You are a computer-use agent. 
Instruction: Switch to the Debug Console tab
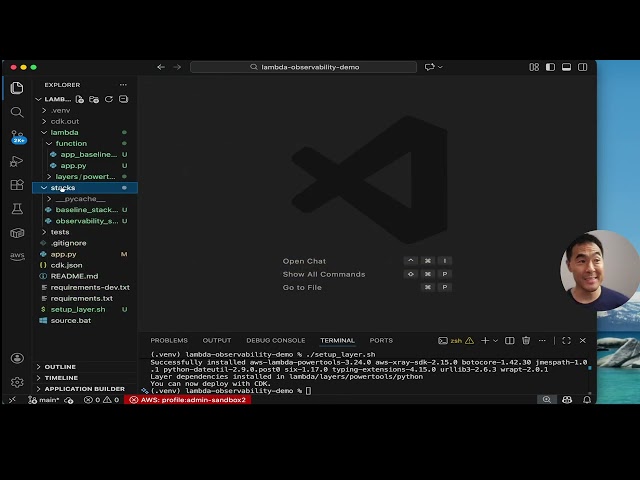276,340
